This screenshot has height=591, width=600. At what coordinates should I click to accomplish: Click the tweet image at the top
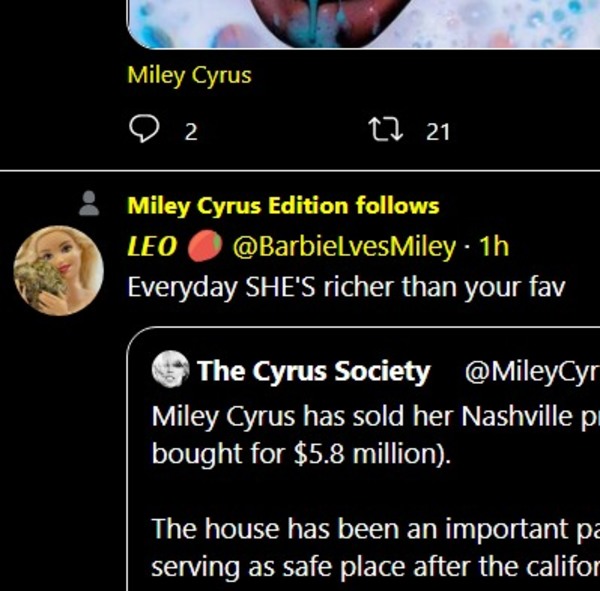pos(360,22)
